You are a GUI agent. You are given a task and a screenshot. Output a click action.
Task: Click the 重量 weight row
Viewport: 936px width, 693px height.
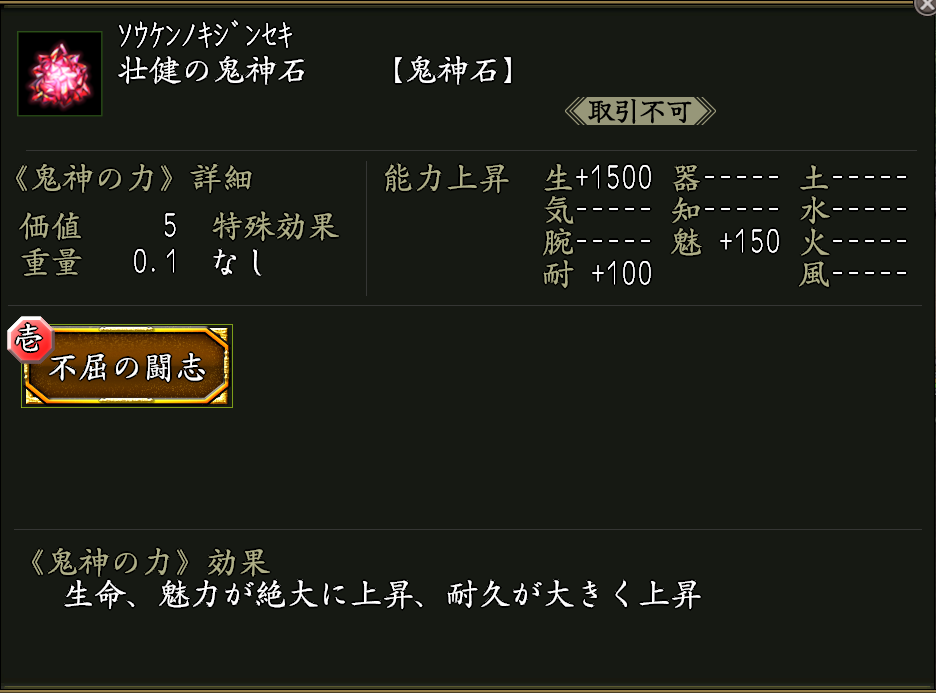(x=98, y=263)
